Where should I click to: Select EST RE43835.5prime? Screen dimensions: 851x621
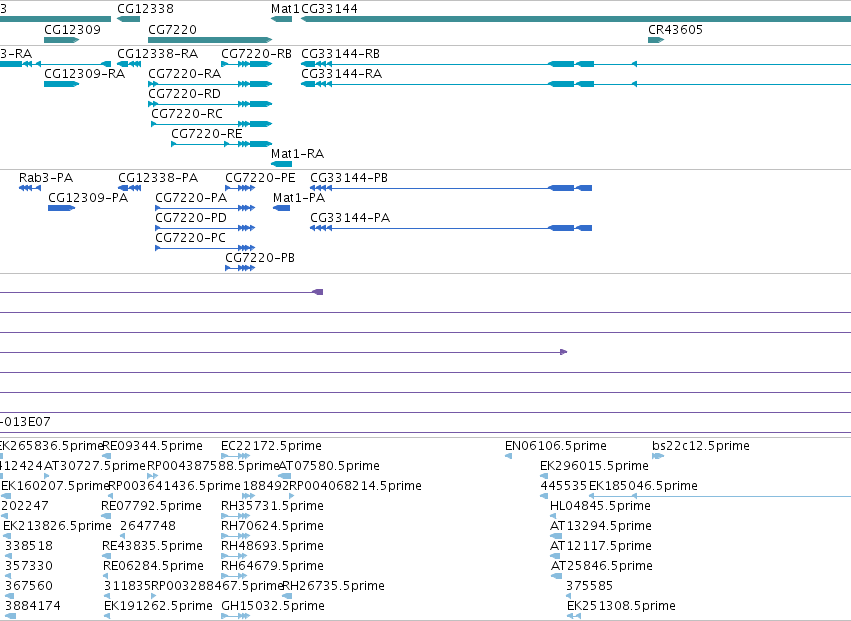click(x=153, y=546)
